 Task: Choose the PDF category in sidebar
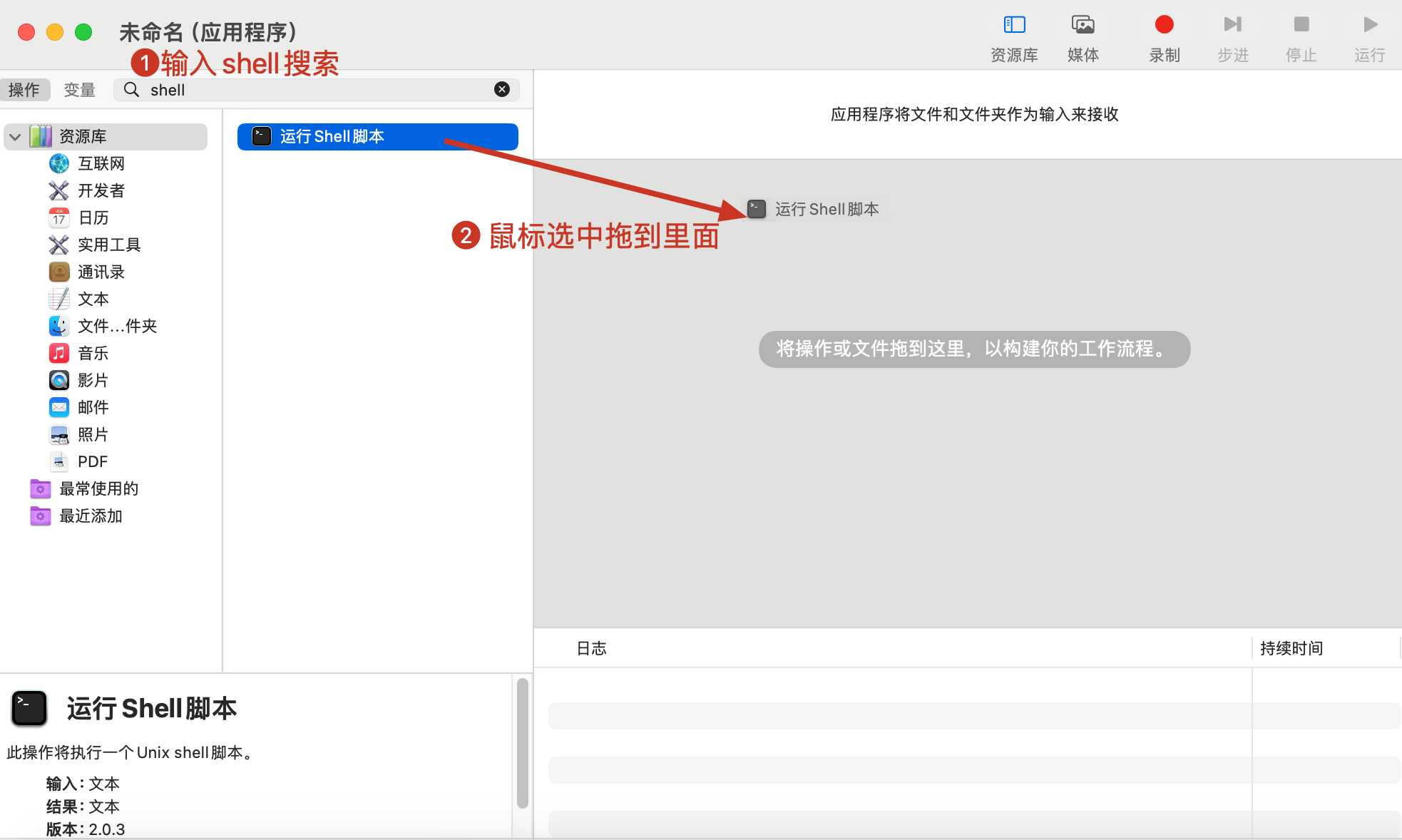92,461
